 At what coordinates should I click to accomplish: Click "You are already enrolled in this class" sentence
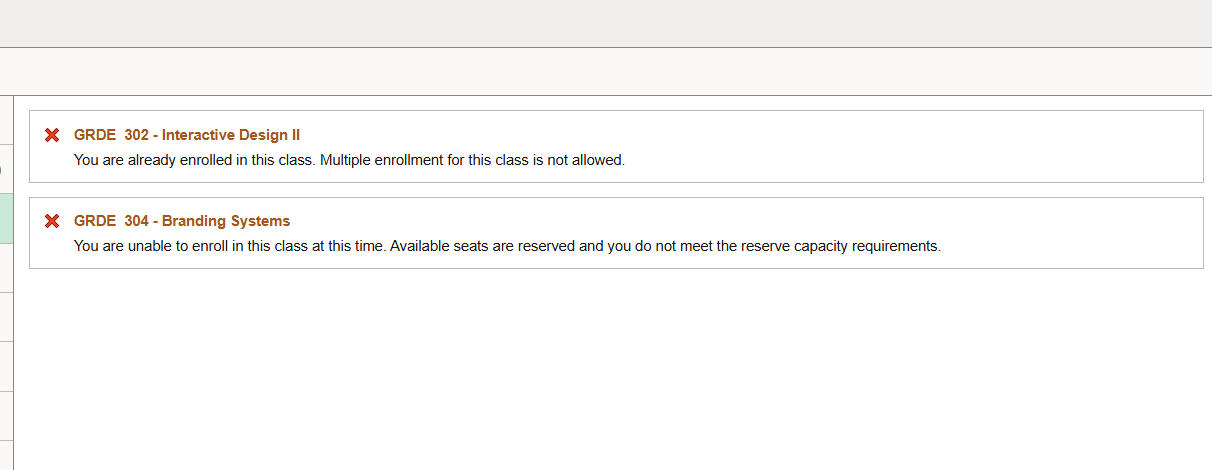[194, 160]
